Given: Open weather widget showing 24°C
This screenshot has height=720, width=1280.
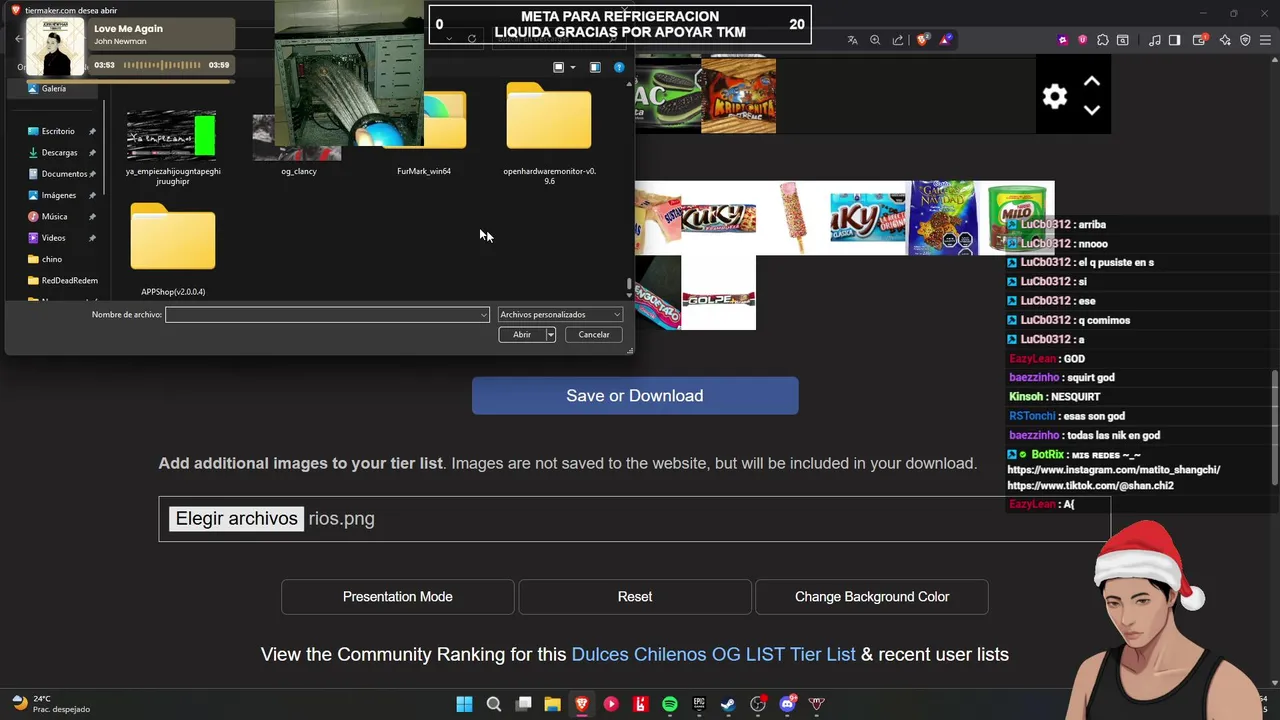Looking at the screenshot, I should [50, 704].
